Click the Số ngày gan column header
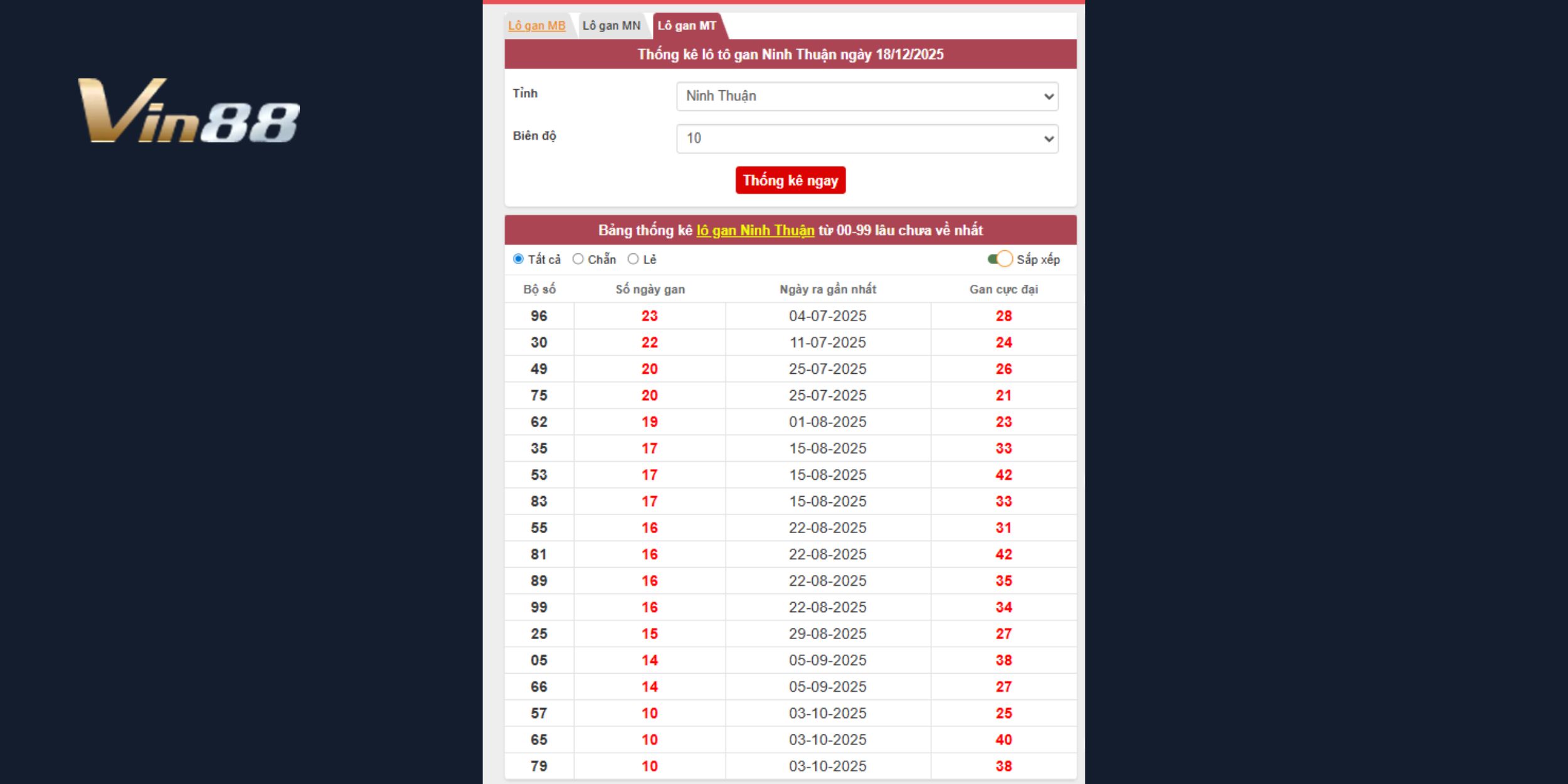 click(x=650, y=289)
